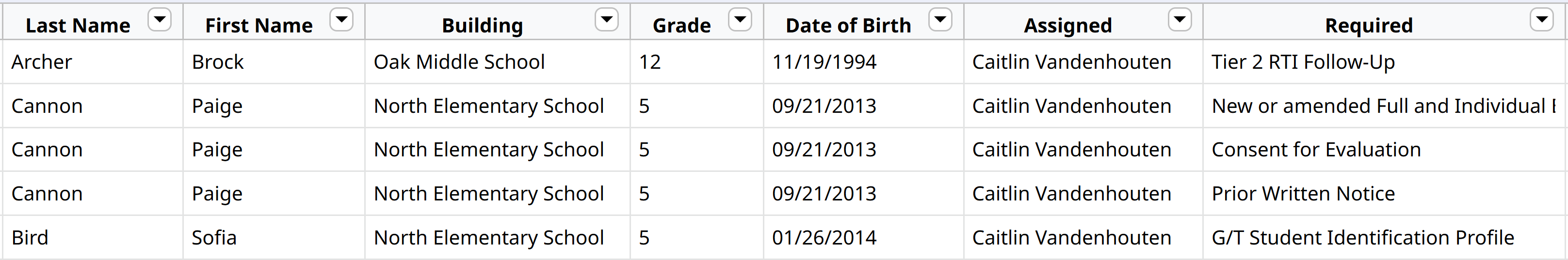Open the Last Name column filter dropdown
The width and height of the screenshot is (1568, 260).
[160, 20]
